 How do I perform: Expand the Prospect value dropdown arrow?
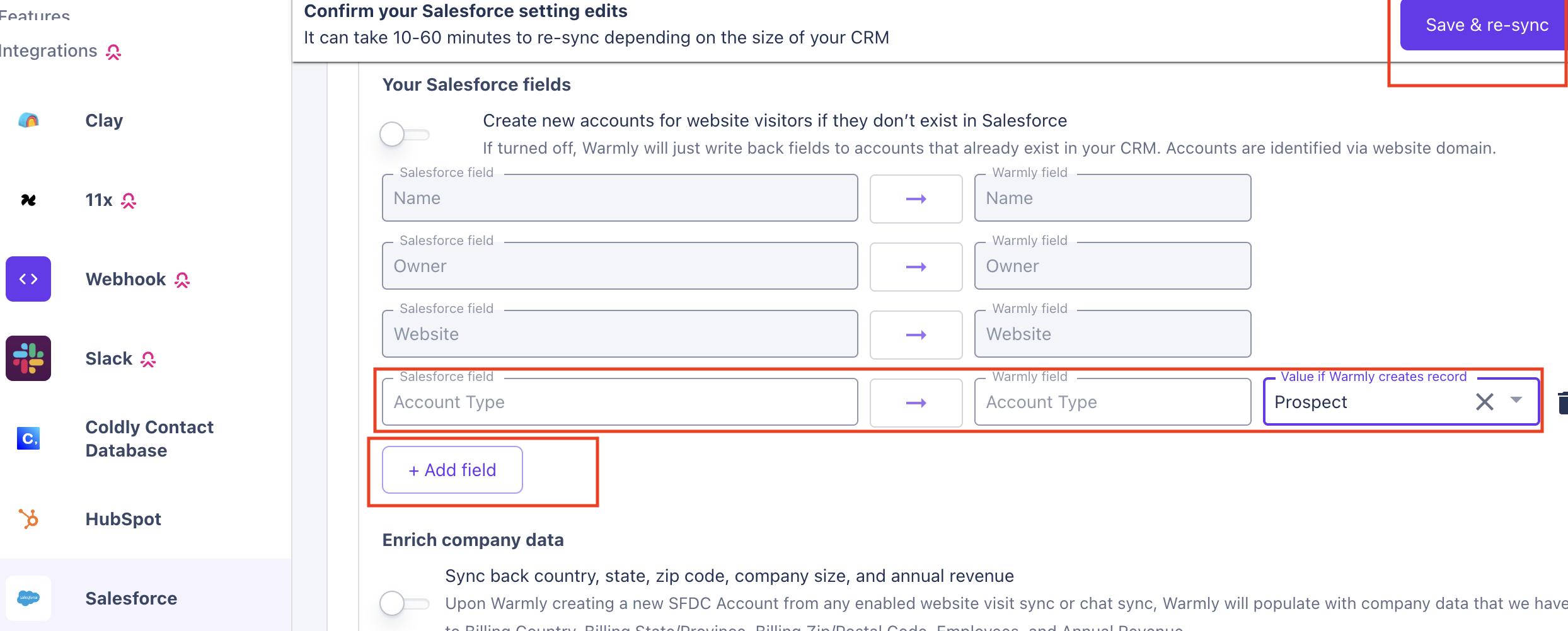click(1516, 401)
